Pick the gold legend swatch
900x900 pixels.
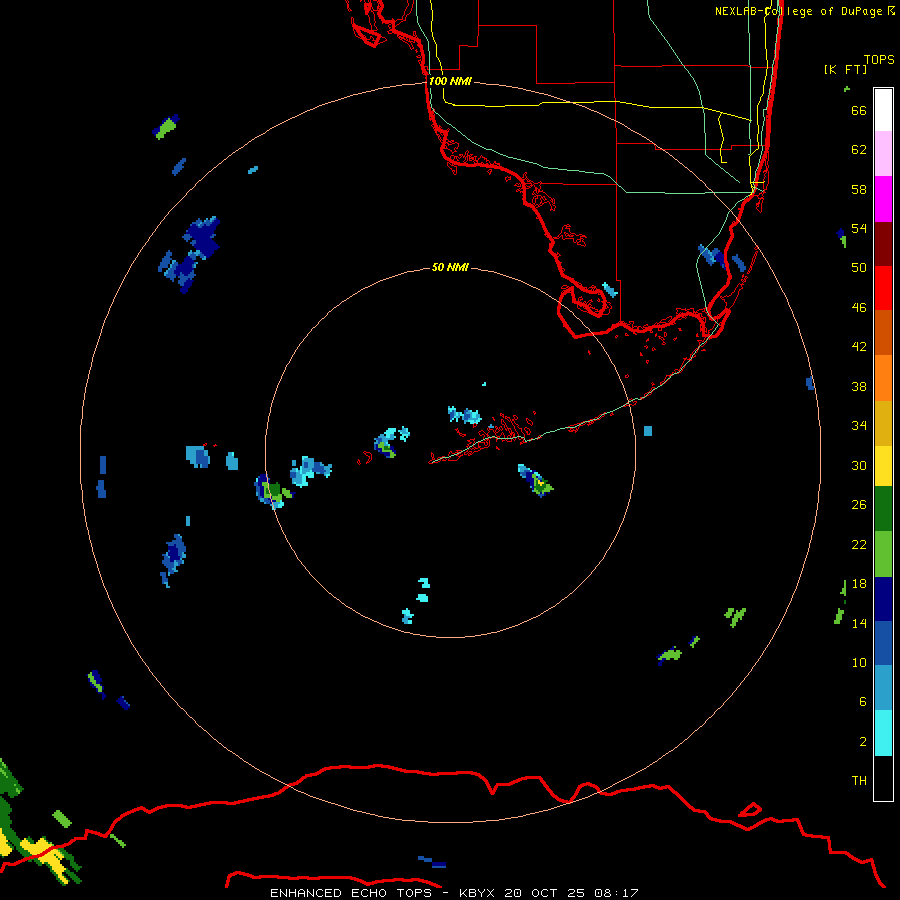[883, 423]
